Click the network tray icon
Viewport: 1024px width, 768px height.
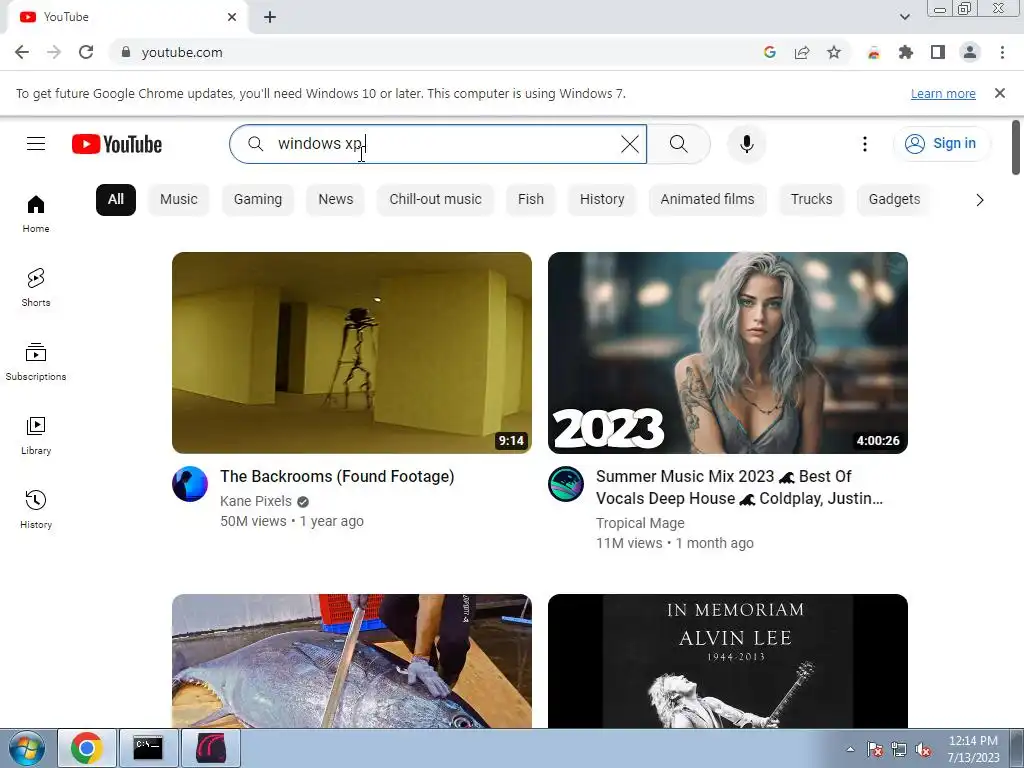point(899,750)
